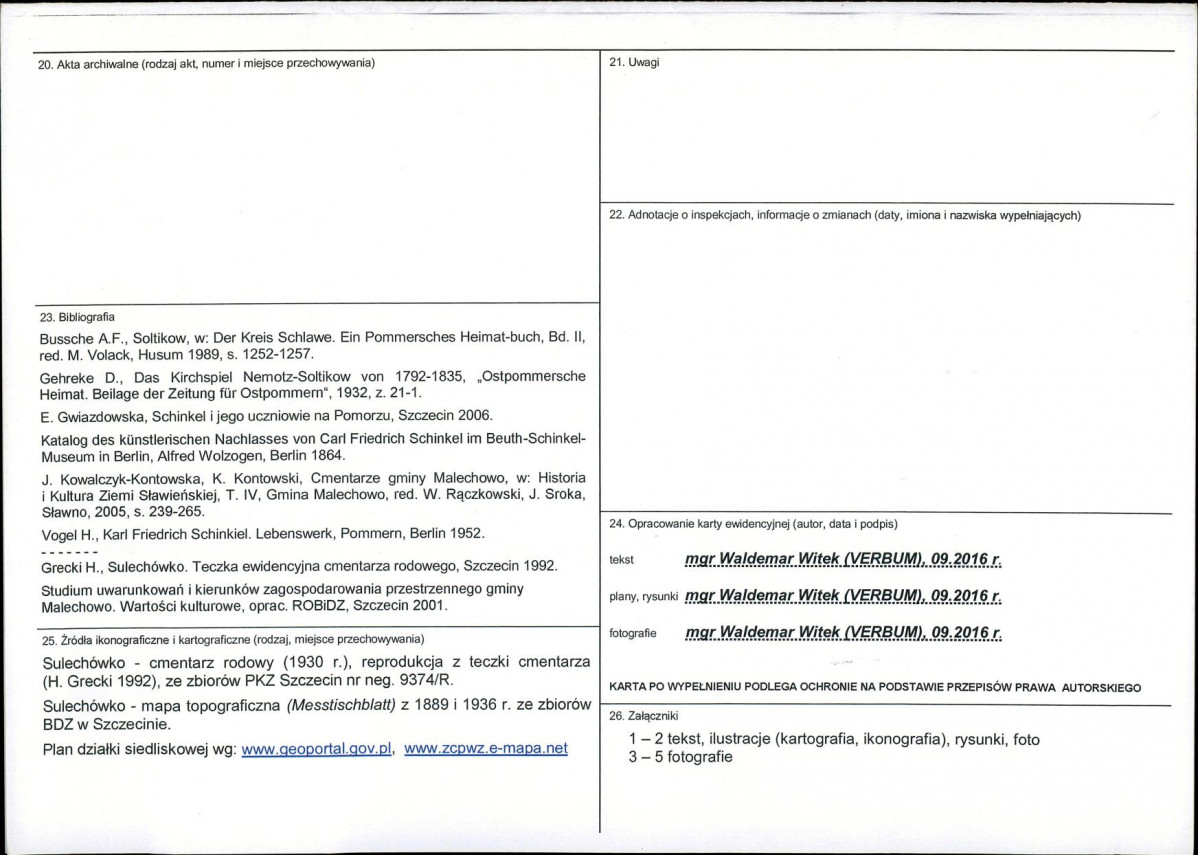
Task: Select the Kowalczyk-Kontowska Cmentarze gminy Malechowo entry
Action: pyautogui.click(x=313, y=494)
